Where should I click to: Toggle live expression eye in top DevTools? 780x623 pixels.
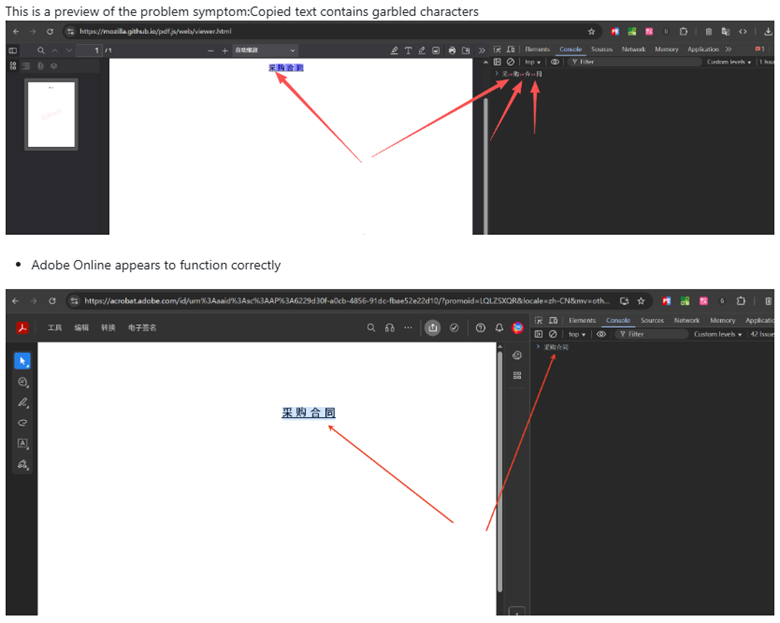[x=555, y=62]
